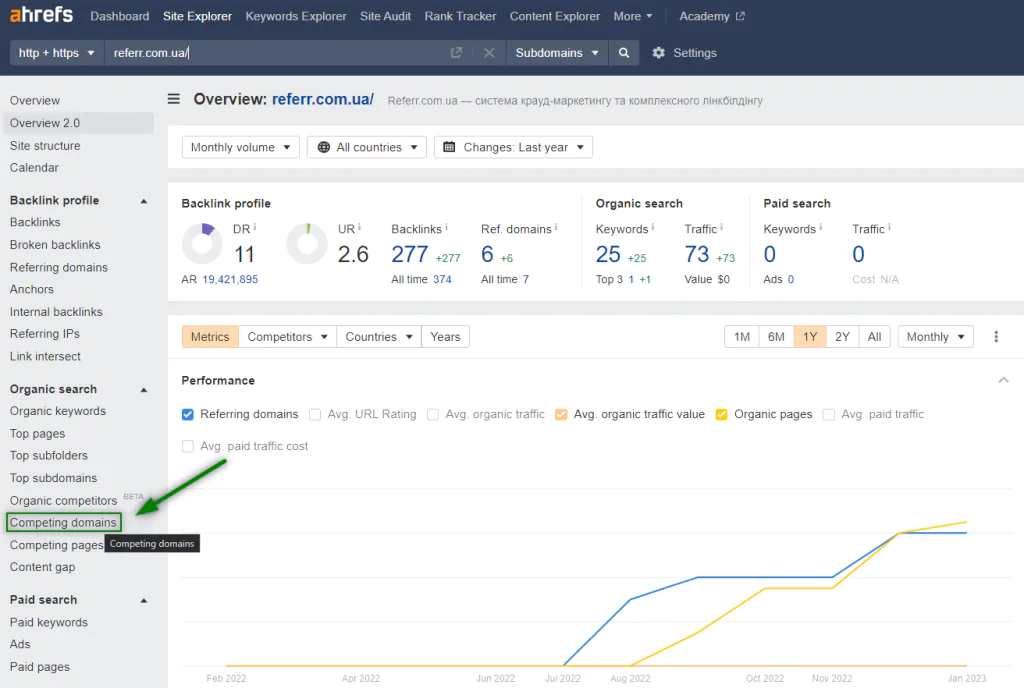Go to the Dashboard nav item
Image resolution: width=1024 pixels, height=688 pixels.
pyautogui.click(x=120, y=16)
